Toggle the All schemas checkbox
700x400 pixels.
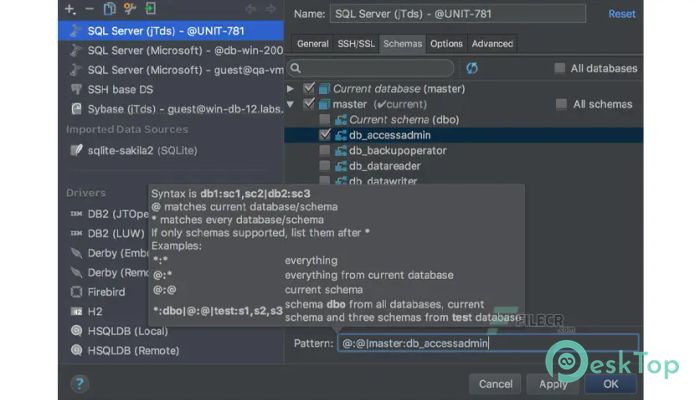[x=561, y=104]
